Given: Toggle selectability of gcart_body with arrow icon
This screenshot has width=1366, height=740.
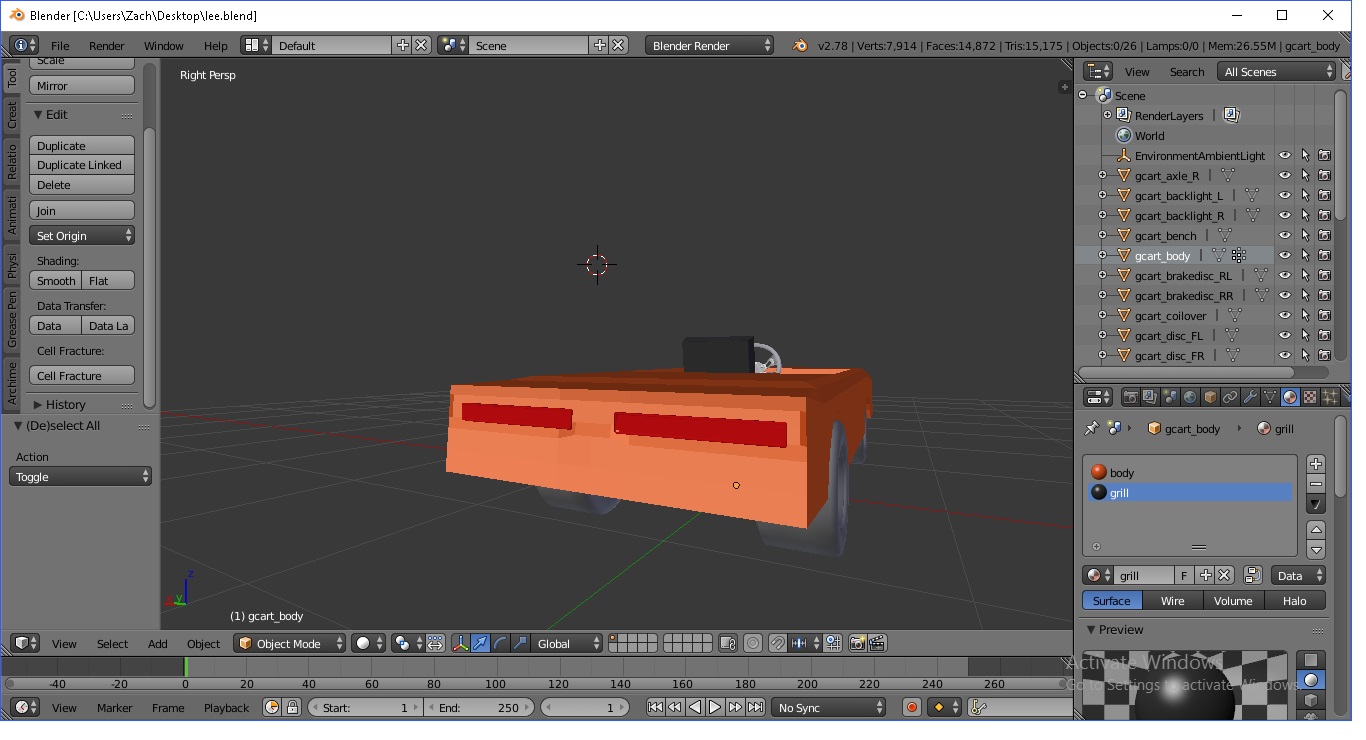Looking at the screenshot, I should pyautogui.click(x=1305, y=255).
